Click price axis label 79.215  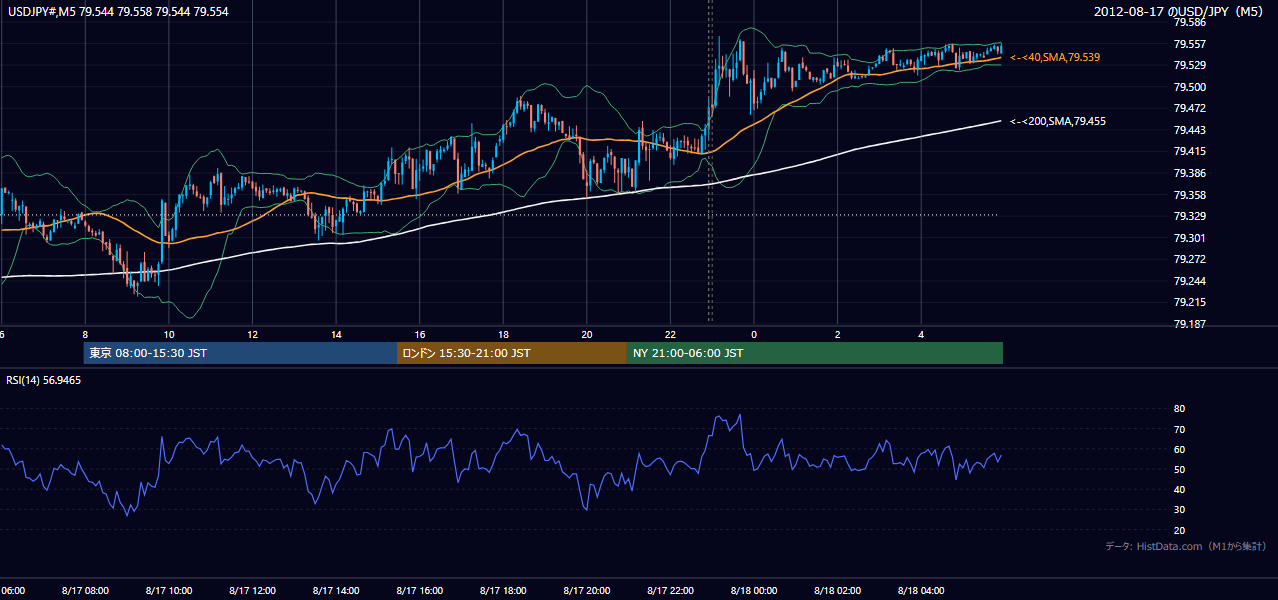(x=1190, y=302)
